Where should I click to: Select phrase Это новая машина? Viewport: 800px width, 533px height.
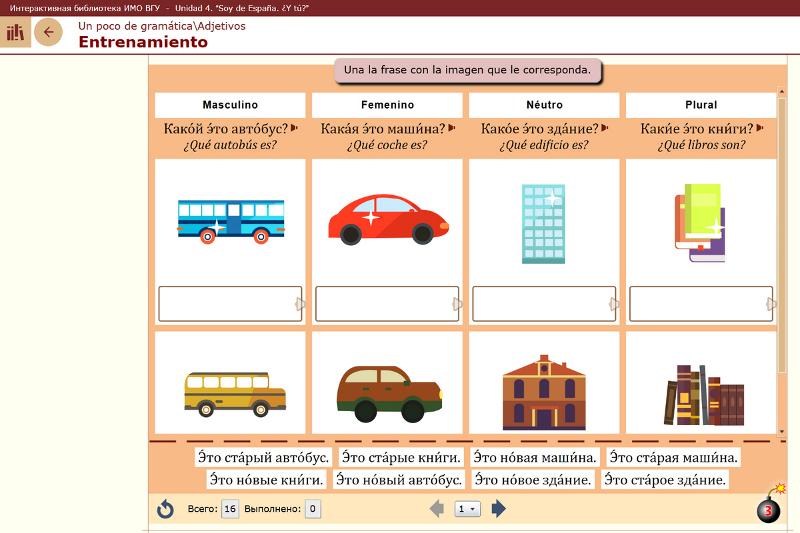click(535, 458)
